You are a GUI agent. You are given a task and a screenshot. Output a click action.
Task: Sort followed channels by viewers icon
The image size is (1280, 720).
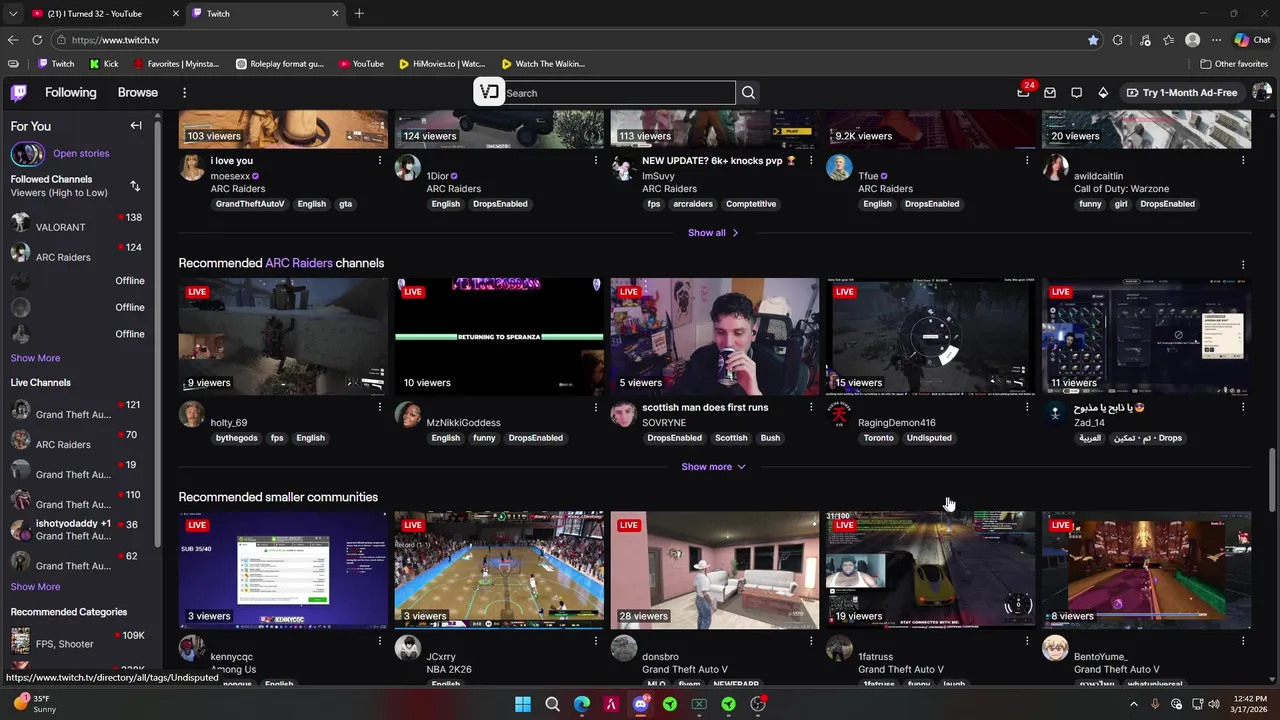[135, 186]
